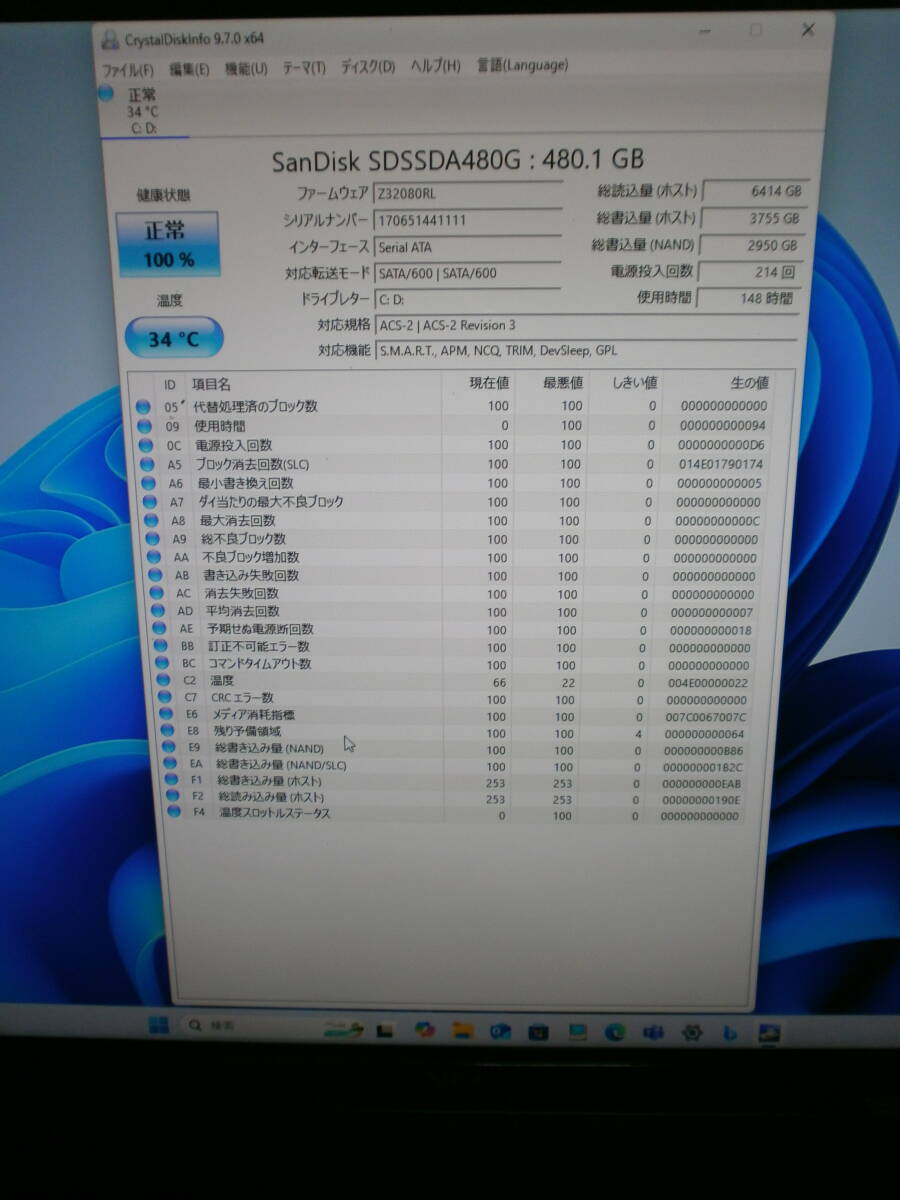The image size is (900, 1200).
Task: Click the ドライブレター field C: D:
Action: pos(466,298)
